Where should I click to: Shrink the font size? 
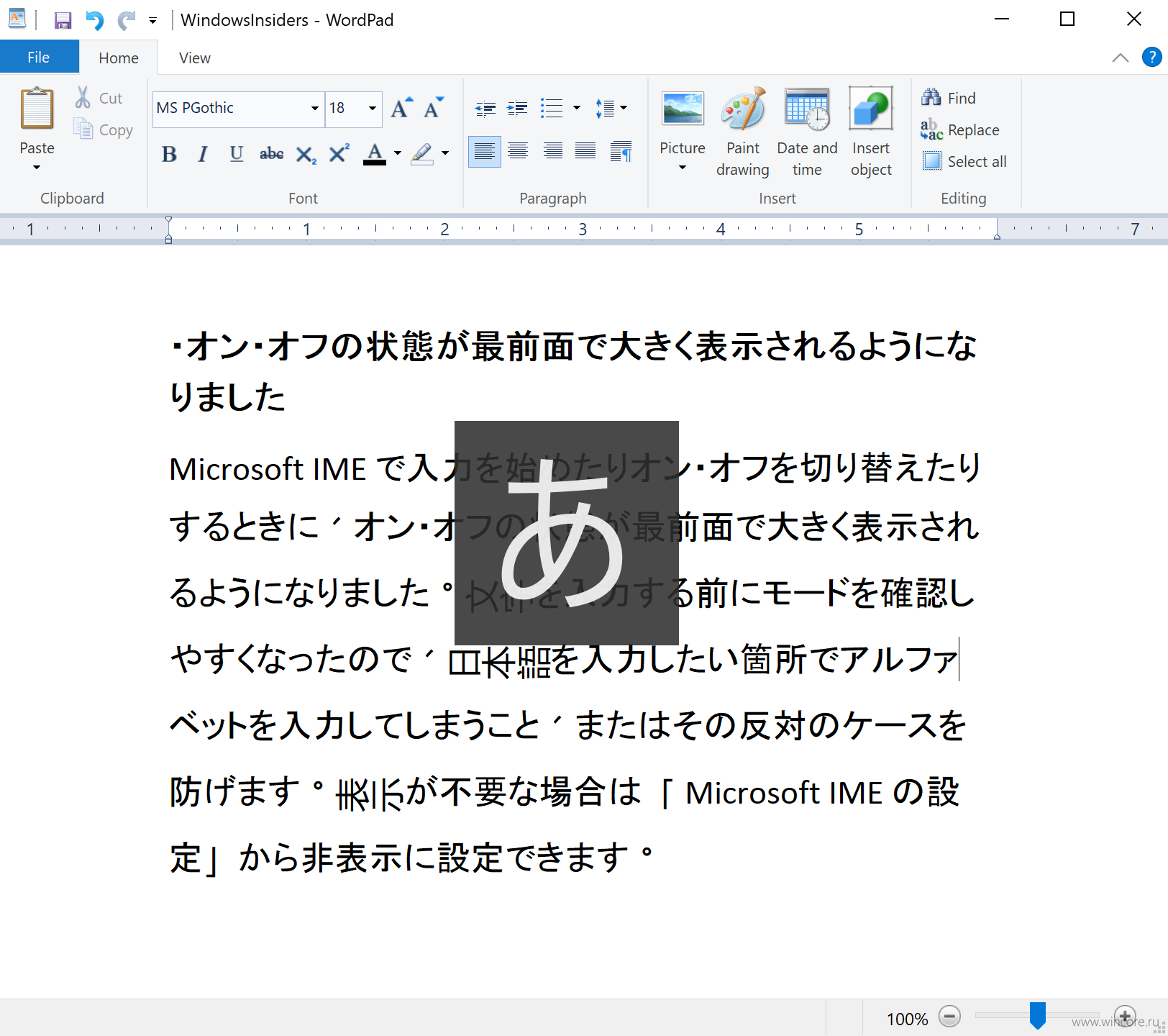coord(433,108)
